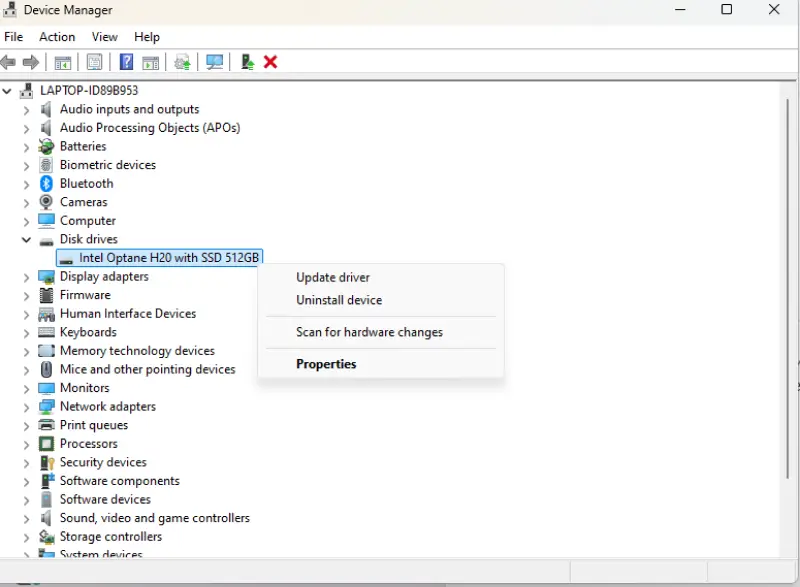Select the Show/Hide Console Tree toolbar icon
The height and width of the screenshot is (587, 800).
[x=62, y=62]
